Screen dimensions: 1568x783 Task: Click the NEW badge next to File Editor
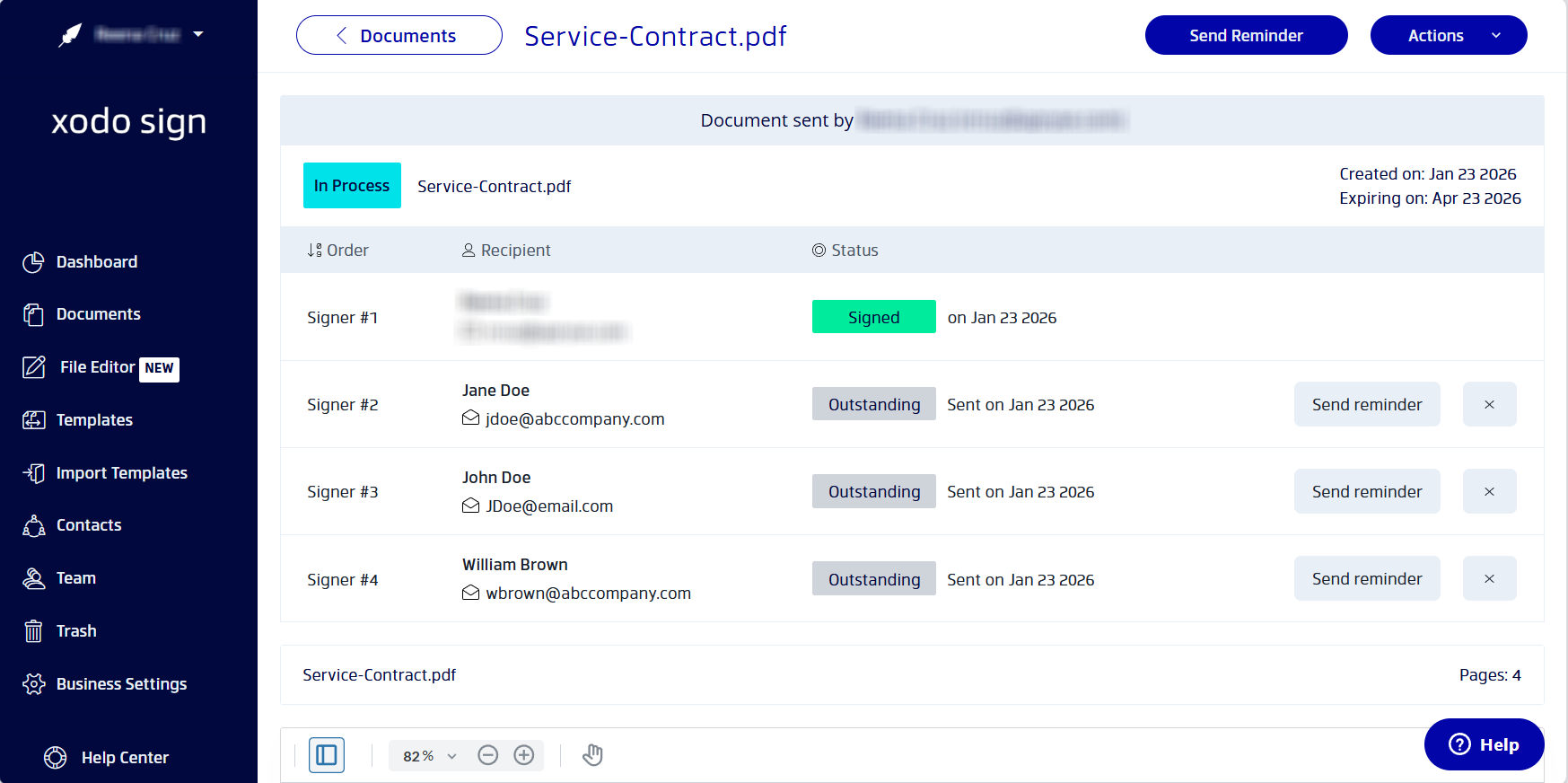tap(160, 369)
